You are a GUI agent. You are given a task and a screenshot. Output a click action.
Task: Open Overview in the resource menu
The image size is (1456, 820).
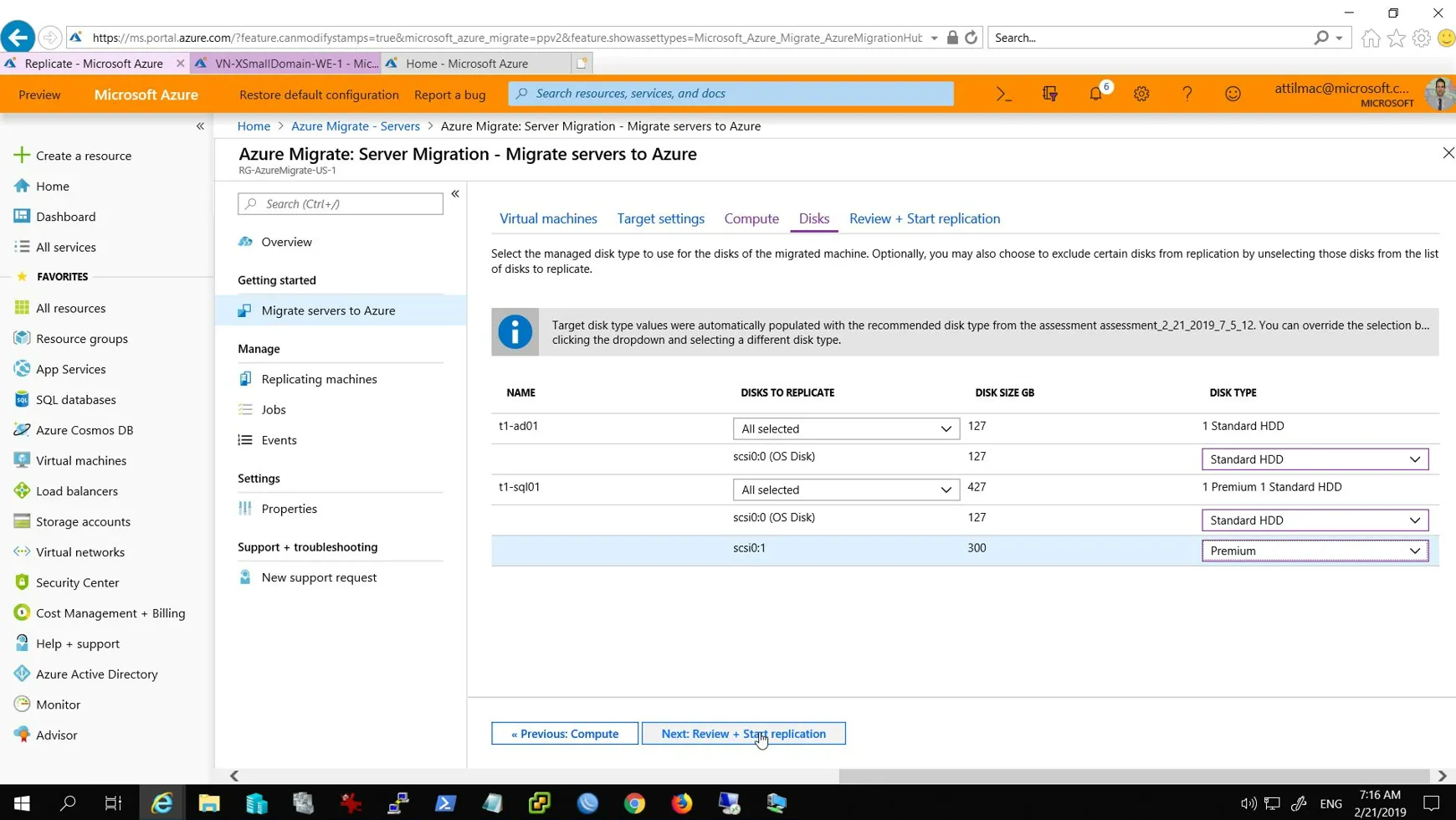286,242
